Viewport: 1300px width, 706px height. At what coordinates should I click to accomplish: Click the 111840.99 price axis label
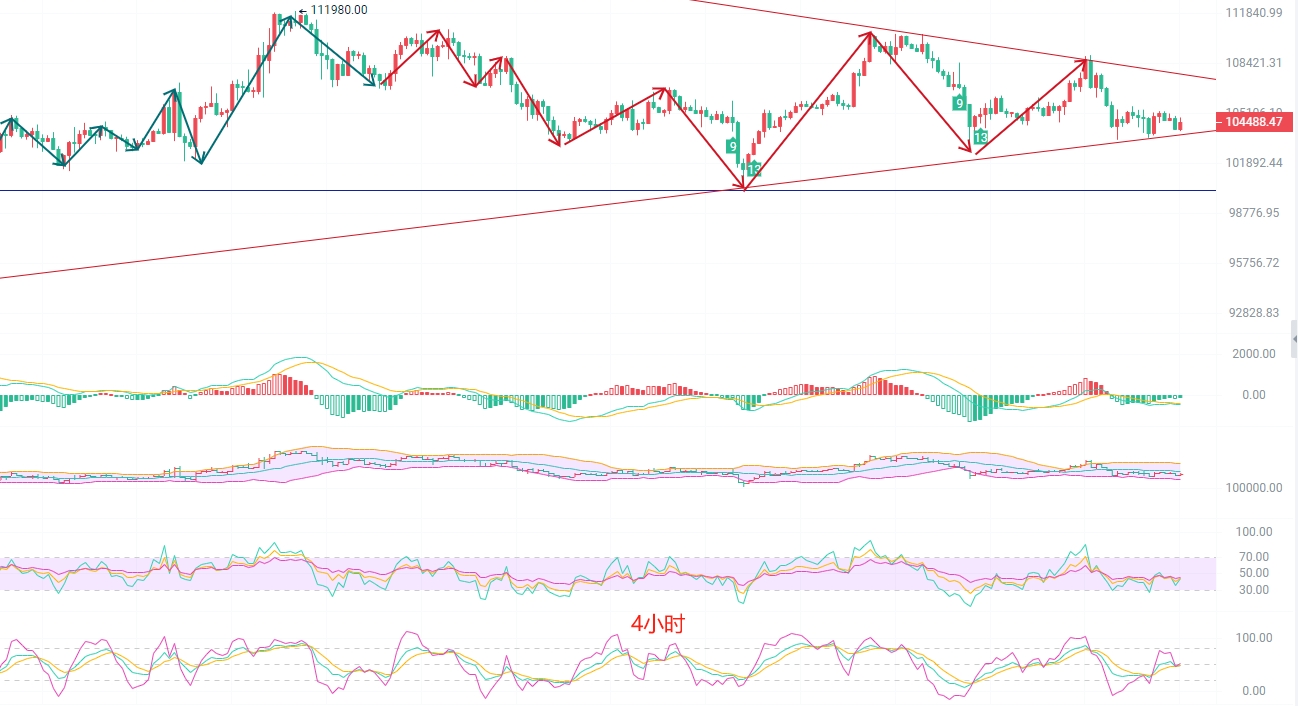pyautogui.click(x=1253, y=12)
